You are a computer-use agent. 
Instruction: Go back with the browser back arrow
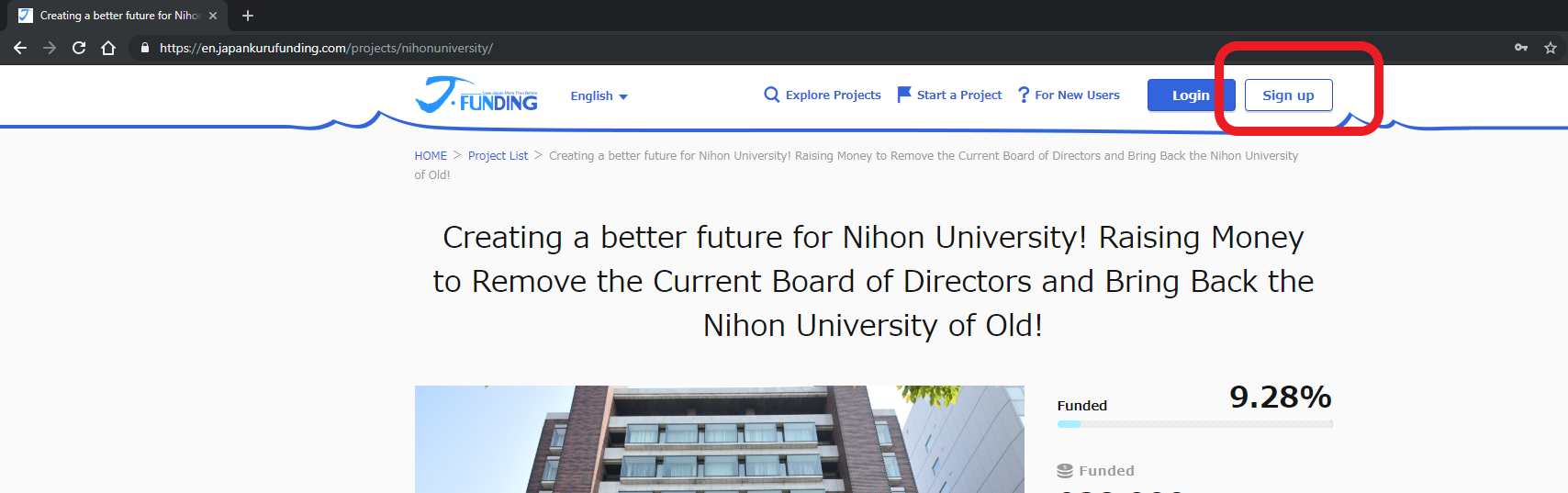[20, 48]
